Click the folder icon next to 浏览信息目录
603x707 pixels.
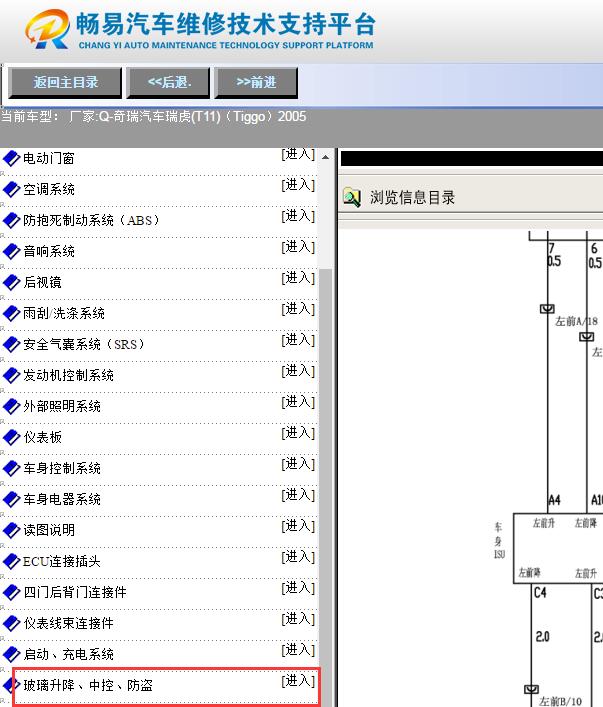[x=352, y=197]
